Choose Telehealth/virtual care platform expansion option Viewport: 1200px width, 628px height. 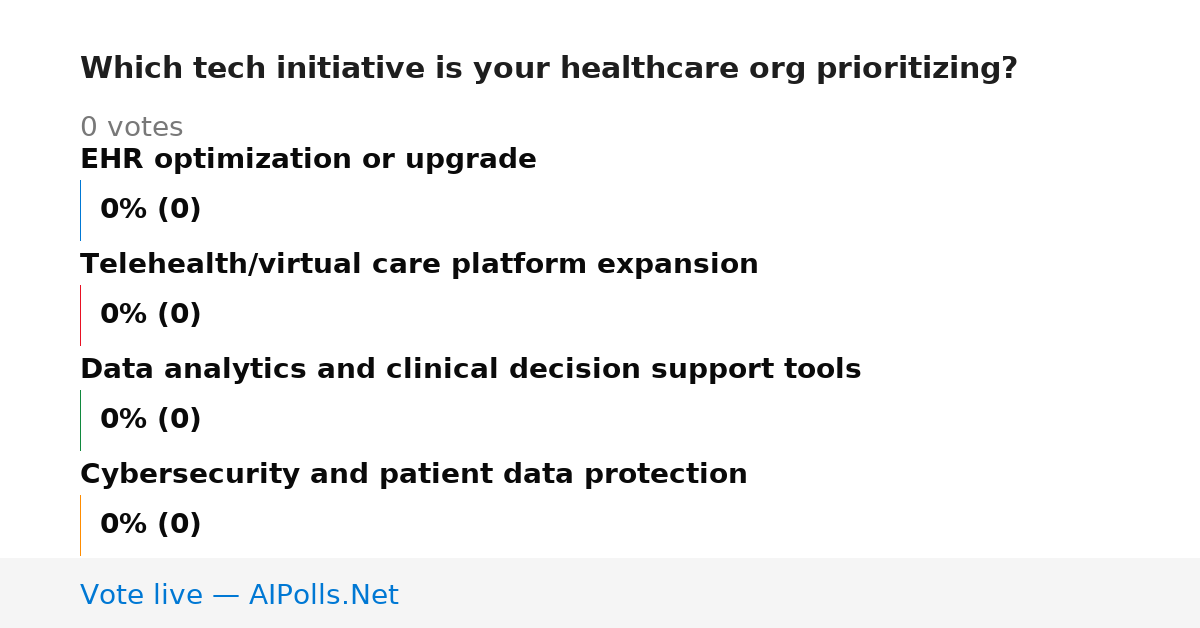pos(419,265)
